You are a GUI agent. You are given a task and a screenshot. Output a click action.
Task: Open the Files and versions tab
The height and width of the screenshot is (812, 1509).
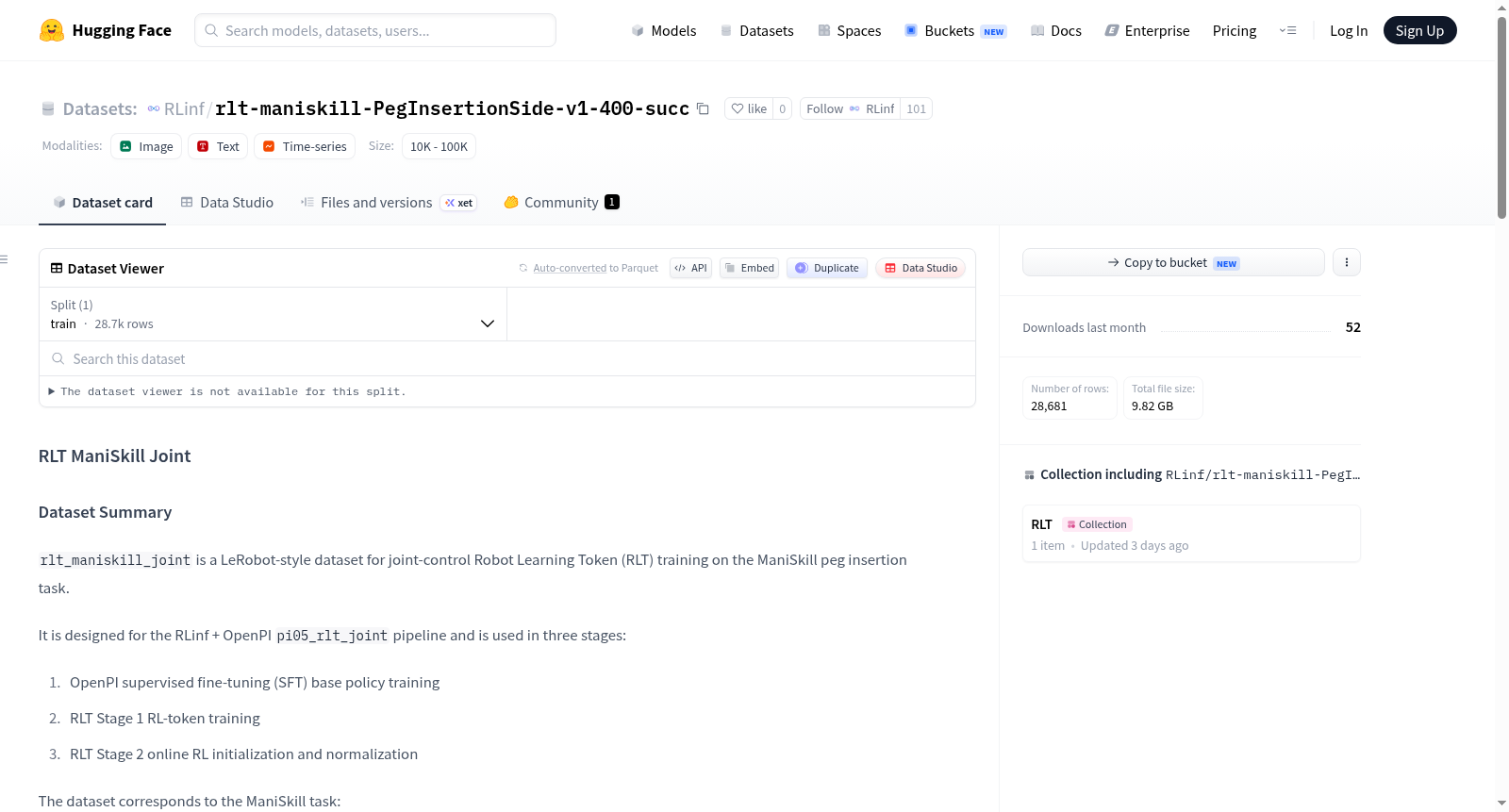tap(389, 202)
